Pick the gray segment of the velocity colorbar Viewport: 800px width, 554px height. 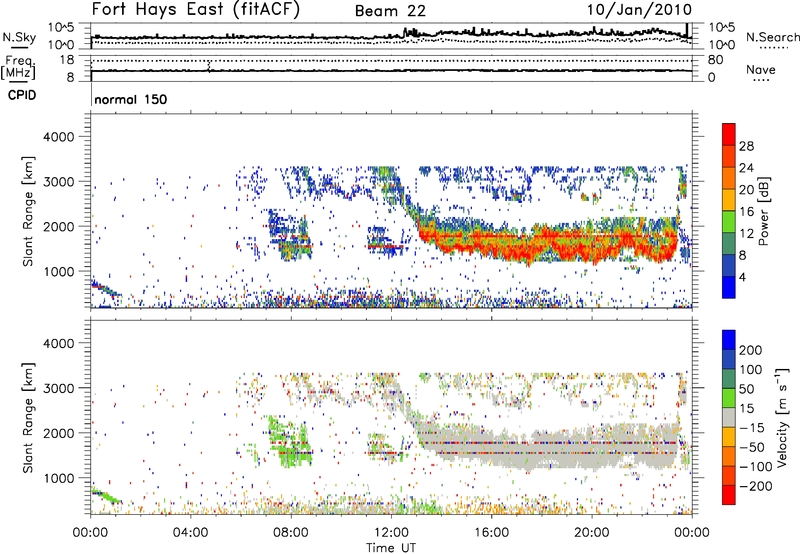729,417
